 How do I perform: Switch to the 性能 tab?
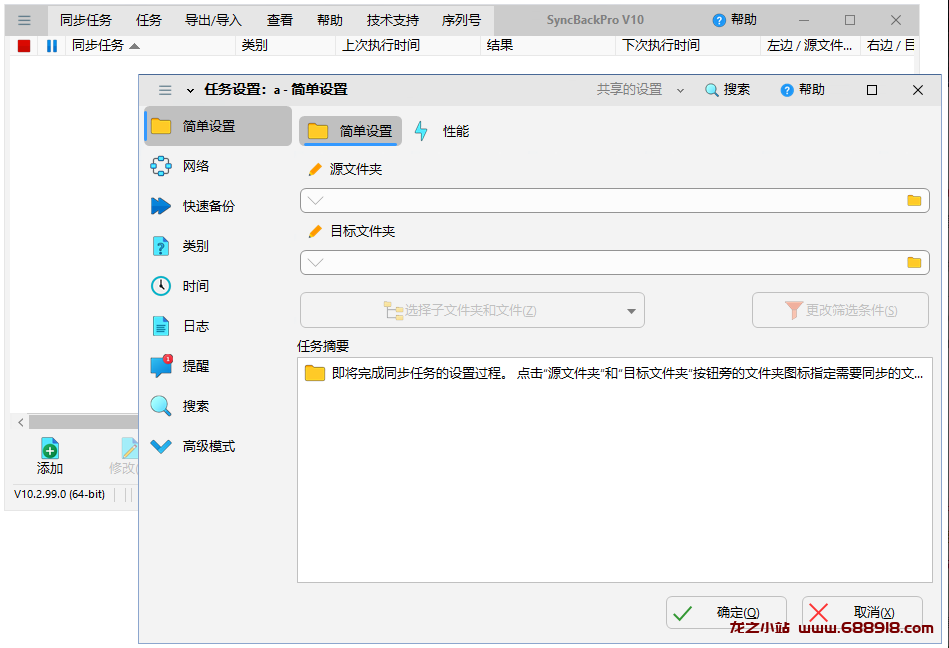click(443, 131)
